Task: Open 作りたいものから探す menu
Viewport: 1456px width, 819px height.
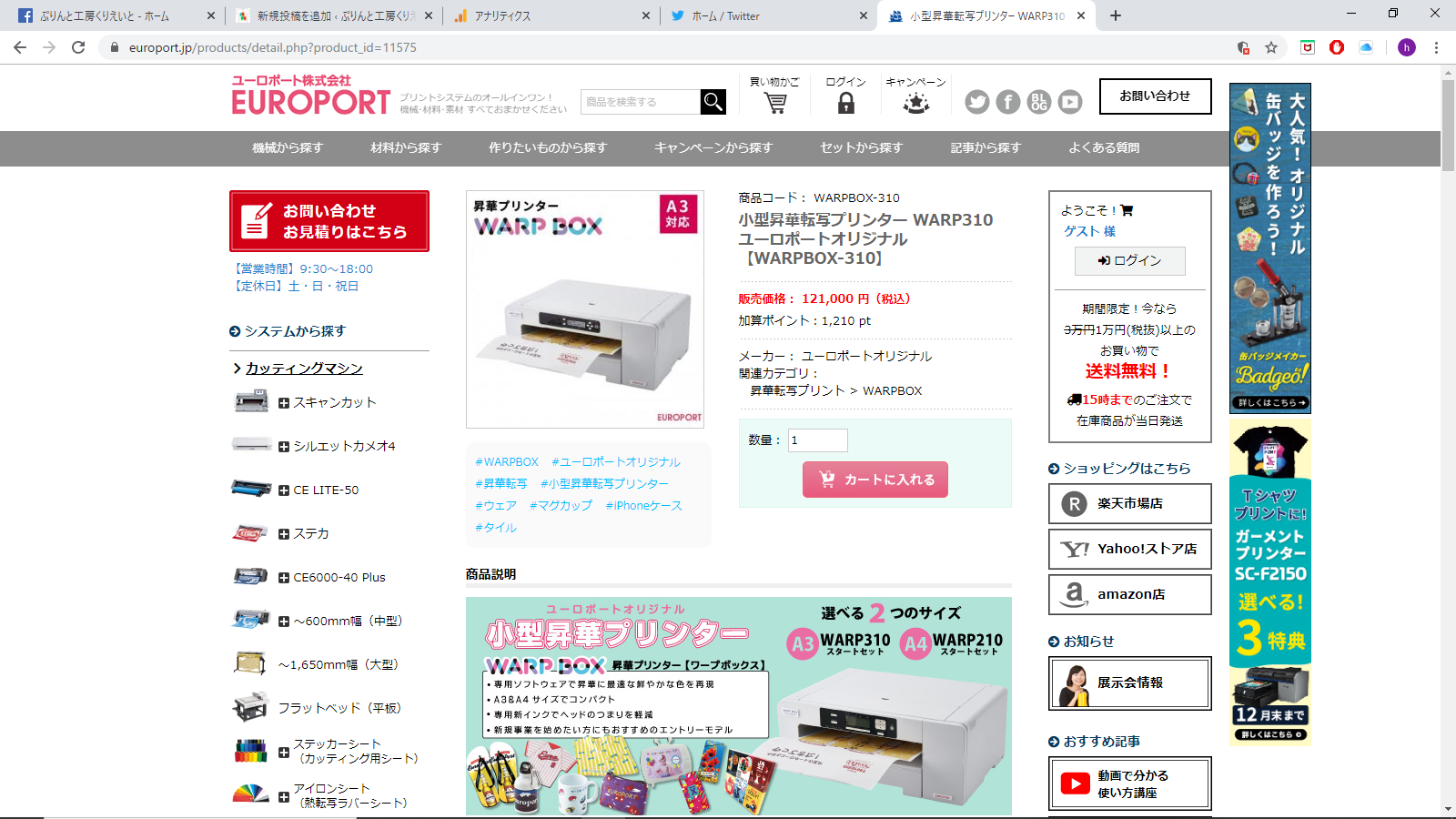Action: coord(548,147)
